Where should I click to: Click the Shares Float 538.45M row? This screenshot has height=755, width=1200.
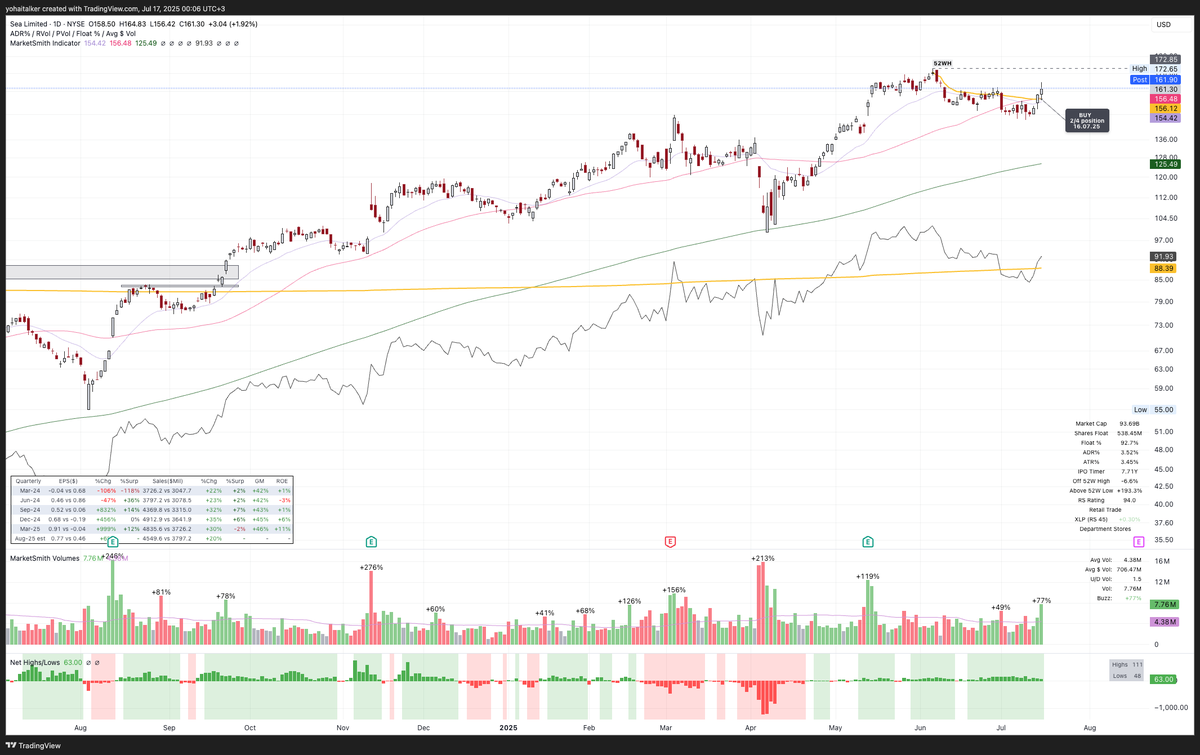pos(1109,433)
